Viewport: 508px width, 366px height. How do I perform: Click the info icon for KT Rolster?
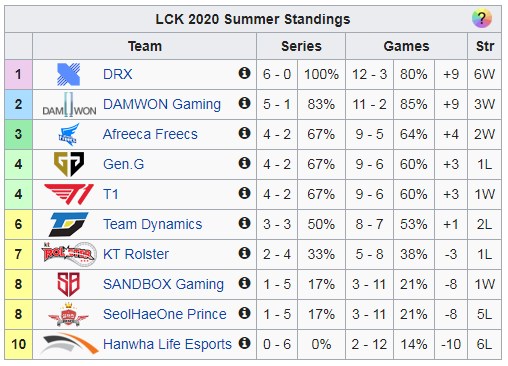click(244, 253)
